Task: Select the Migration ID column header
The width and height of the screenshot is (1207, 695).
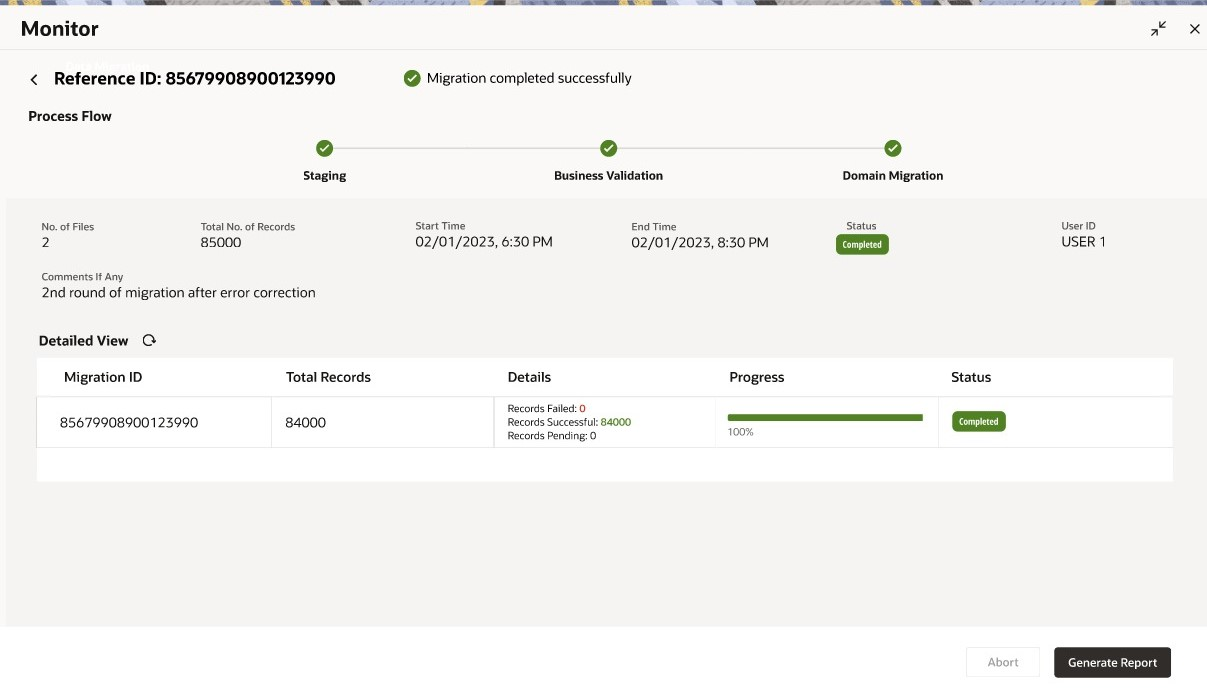Action: click(103, 377)
